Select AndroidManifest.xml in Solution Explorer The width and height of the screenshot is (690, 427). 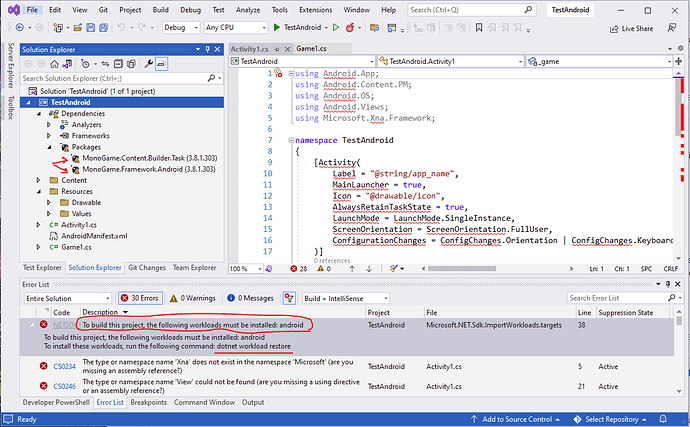[x=94, y=236]
